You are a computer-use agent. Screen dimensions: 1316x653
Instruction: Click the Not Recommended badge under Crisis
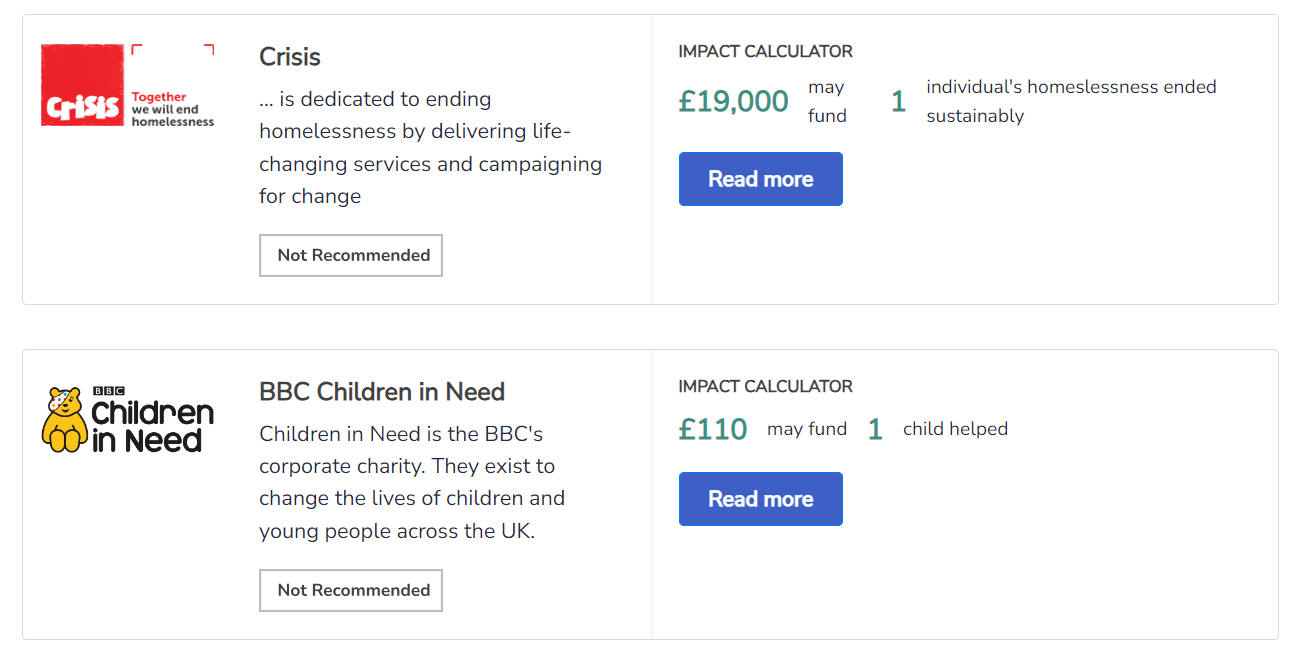[351, 256]
